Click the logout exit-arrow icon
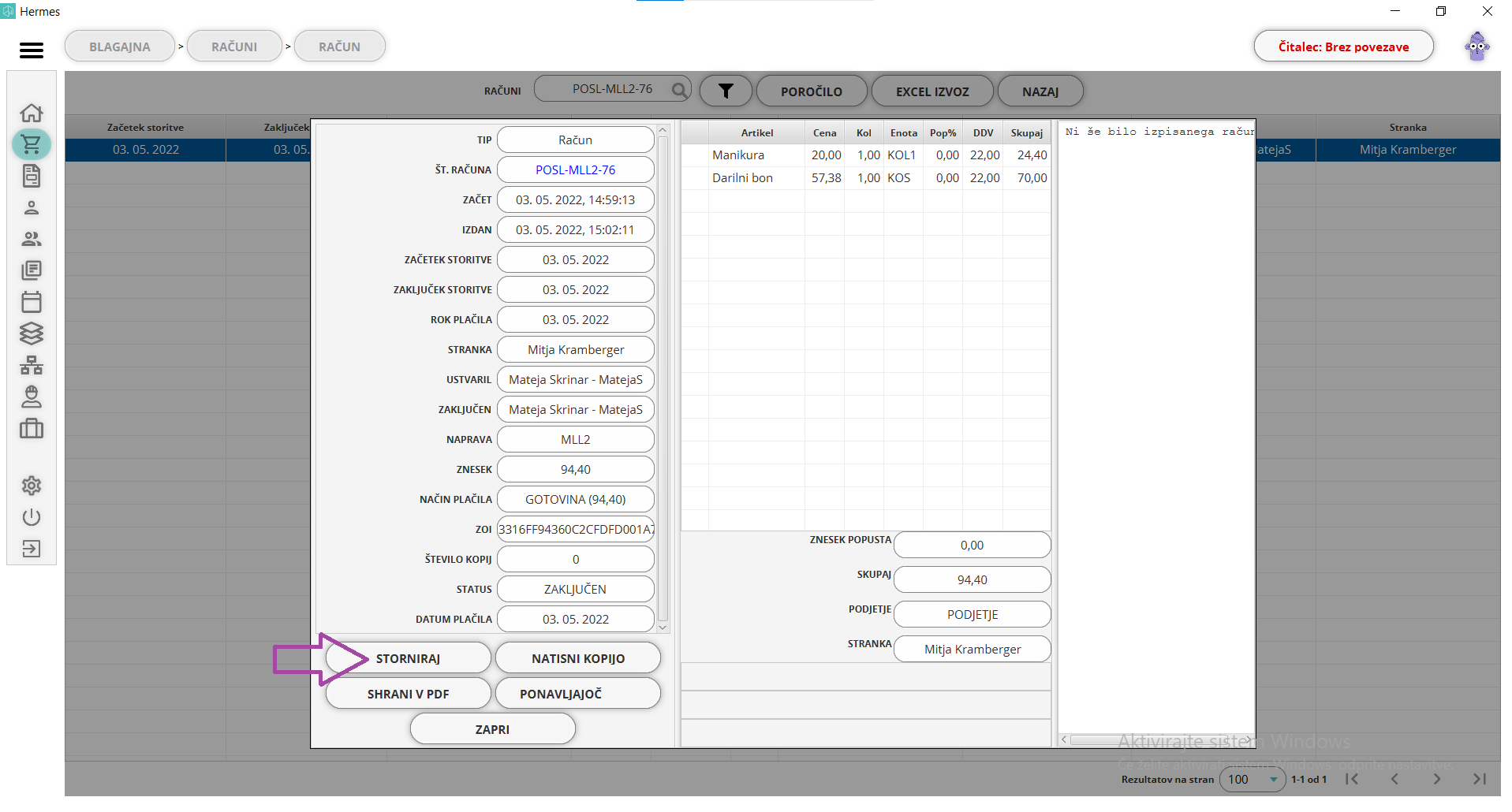This screenshot has height=812, width=1512. click(x=32, y=549)
